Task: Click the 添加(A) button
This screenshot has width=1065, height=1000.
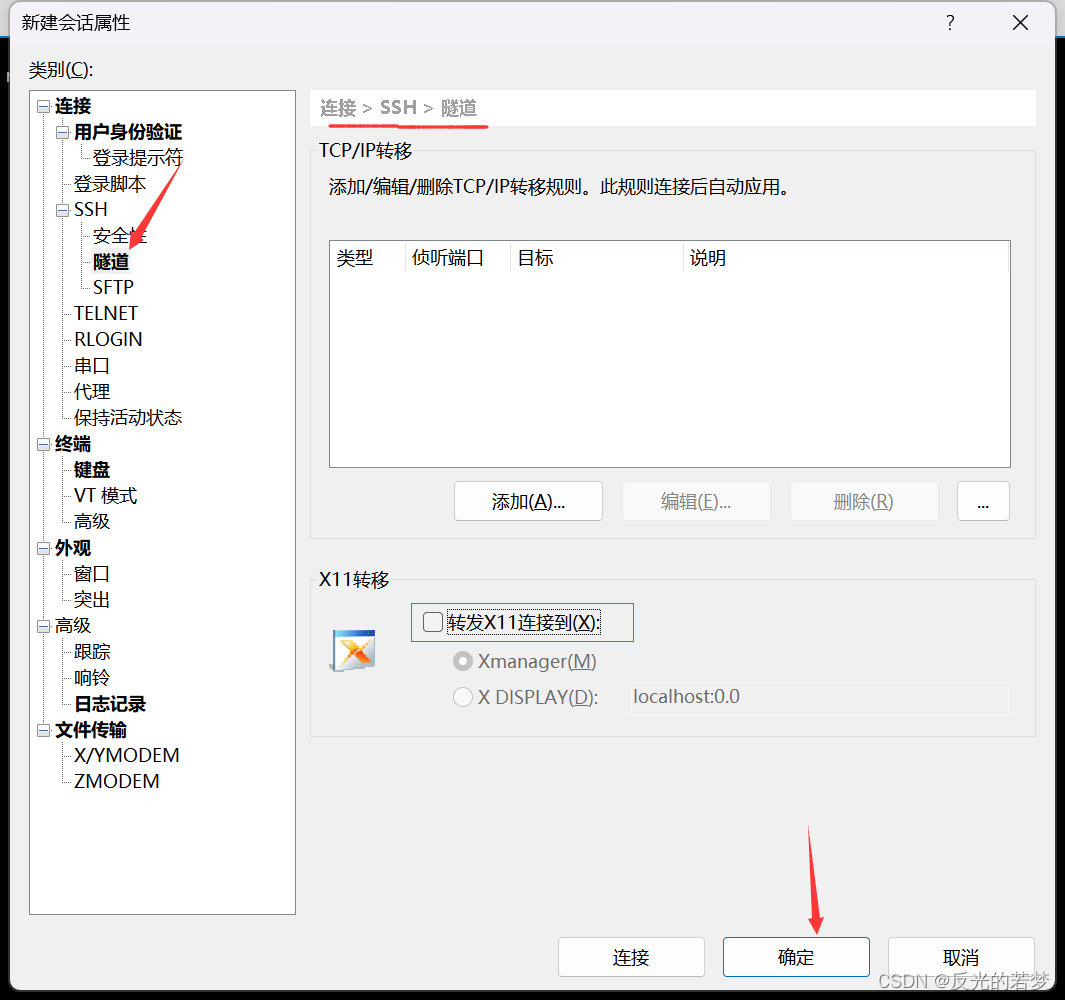Action: [528, 501]
